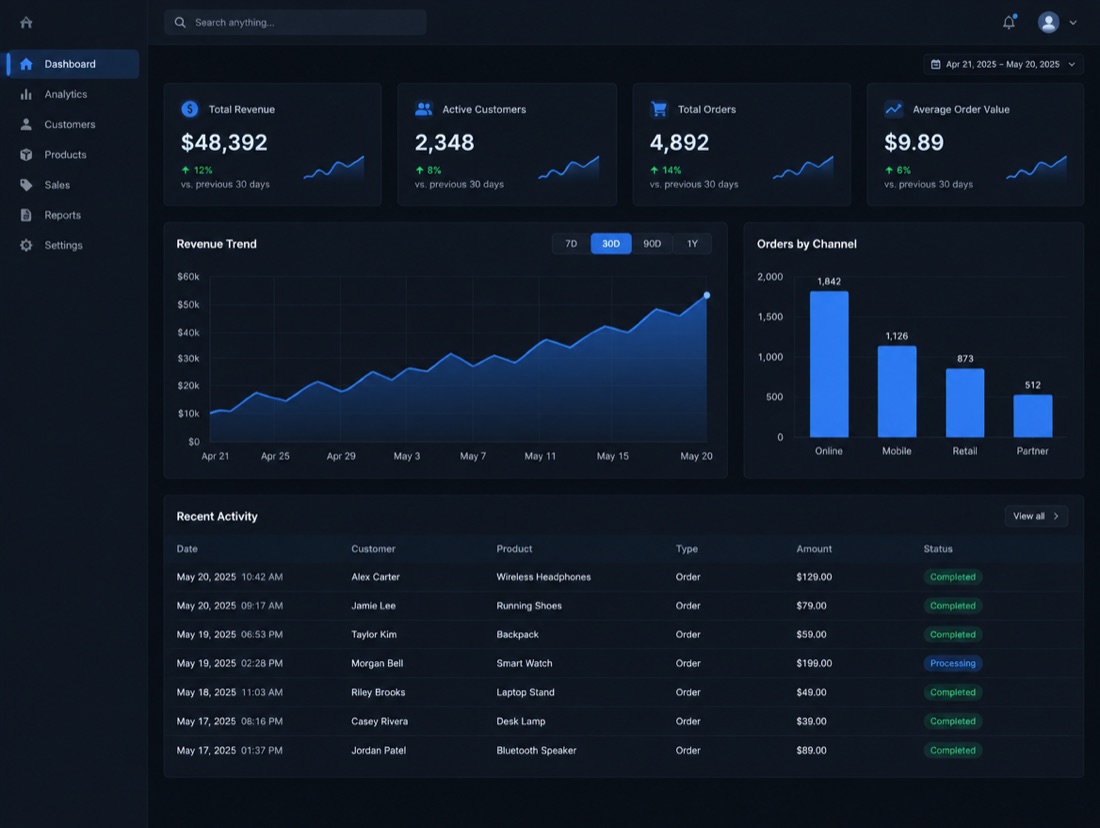Click the endpoint dot on Revenue Trend line
Screen dimensions: 1100x828
tap(706, 295)
